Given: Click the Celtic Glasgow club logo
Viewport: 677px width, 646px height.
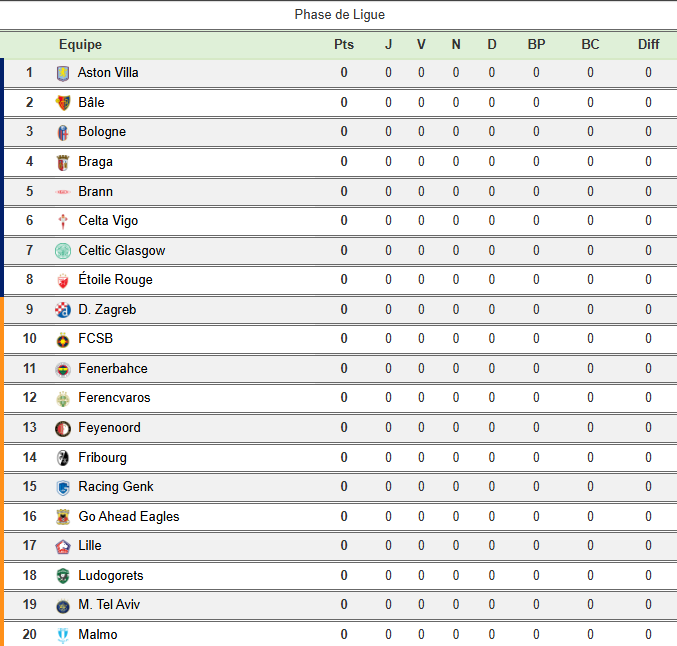Looking at the screenshot, I should point(63,250).
